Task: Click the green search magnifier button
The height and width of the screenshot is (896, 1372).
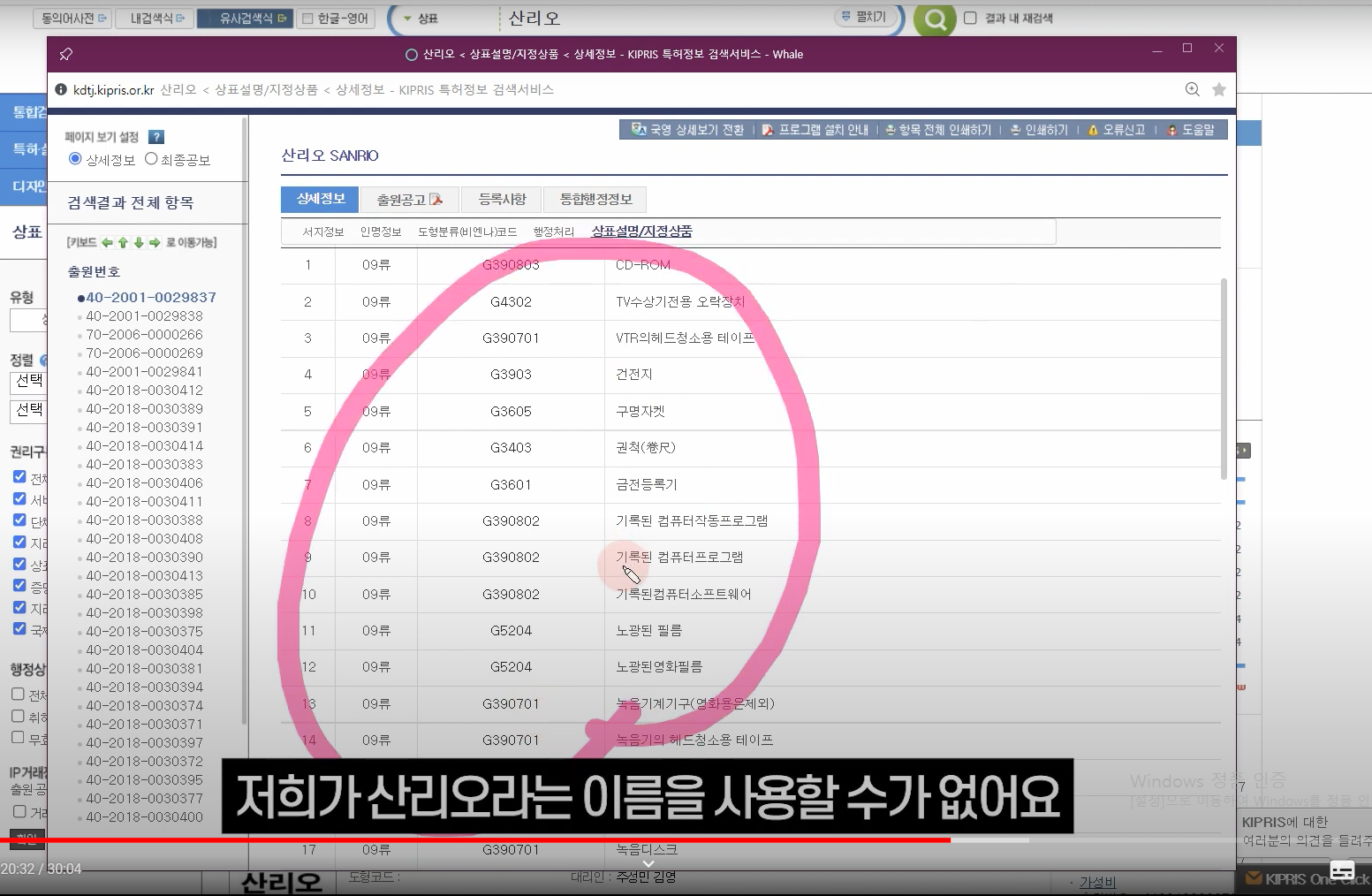Action: click(x=935, y=19)
